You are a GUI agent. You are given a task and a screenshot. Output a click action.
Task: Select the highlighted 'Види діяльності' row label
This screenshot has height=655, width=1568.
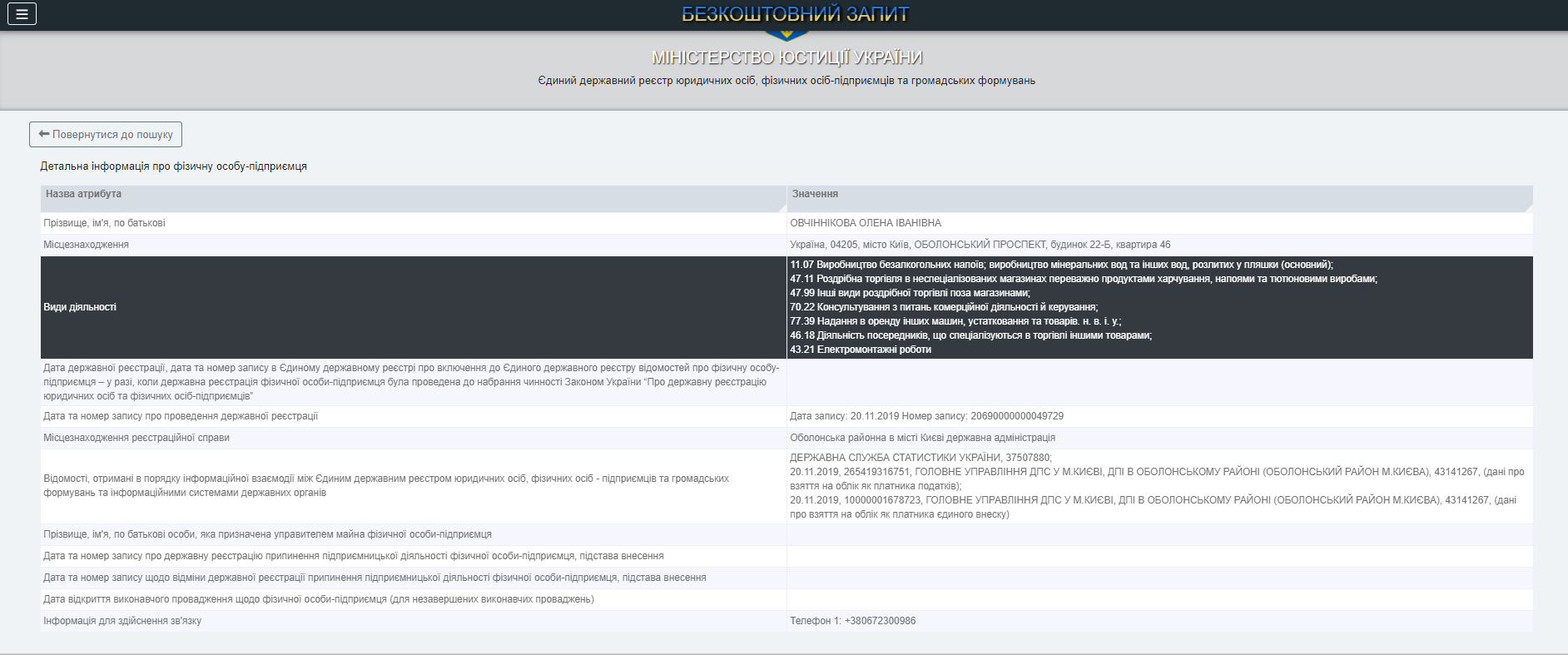tap(80, 307)
